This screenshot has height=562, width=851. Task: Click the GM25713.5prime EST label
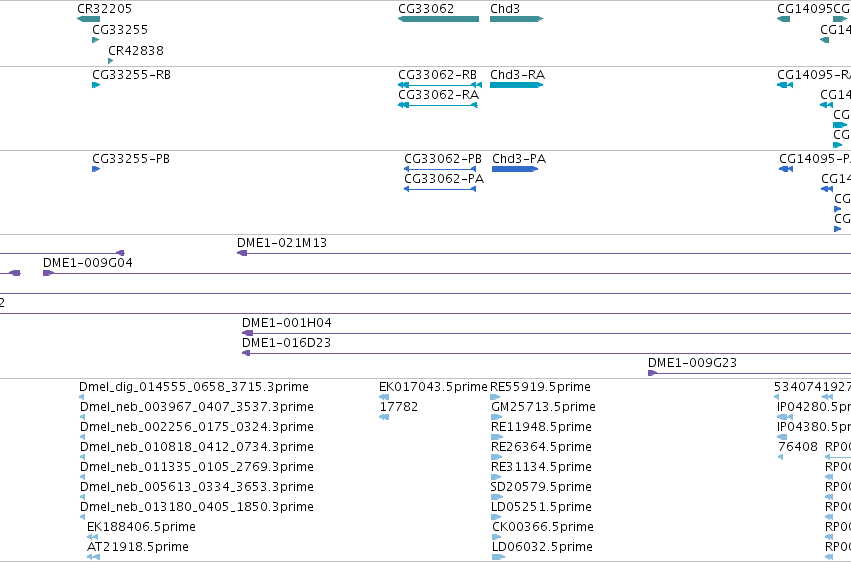click(x=543, y=407)
